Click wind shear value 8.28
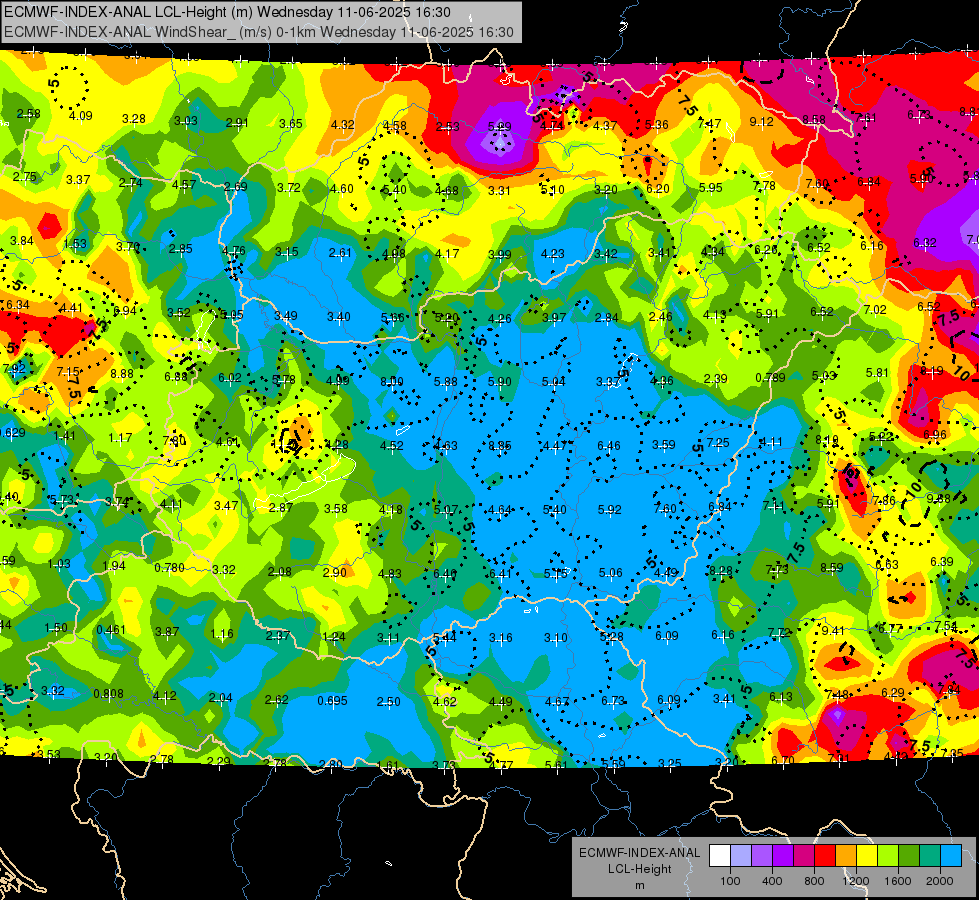 click(x=721, y=570)
